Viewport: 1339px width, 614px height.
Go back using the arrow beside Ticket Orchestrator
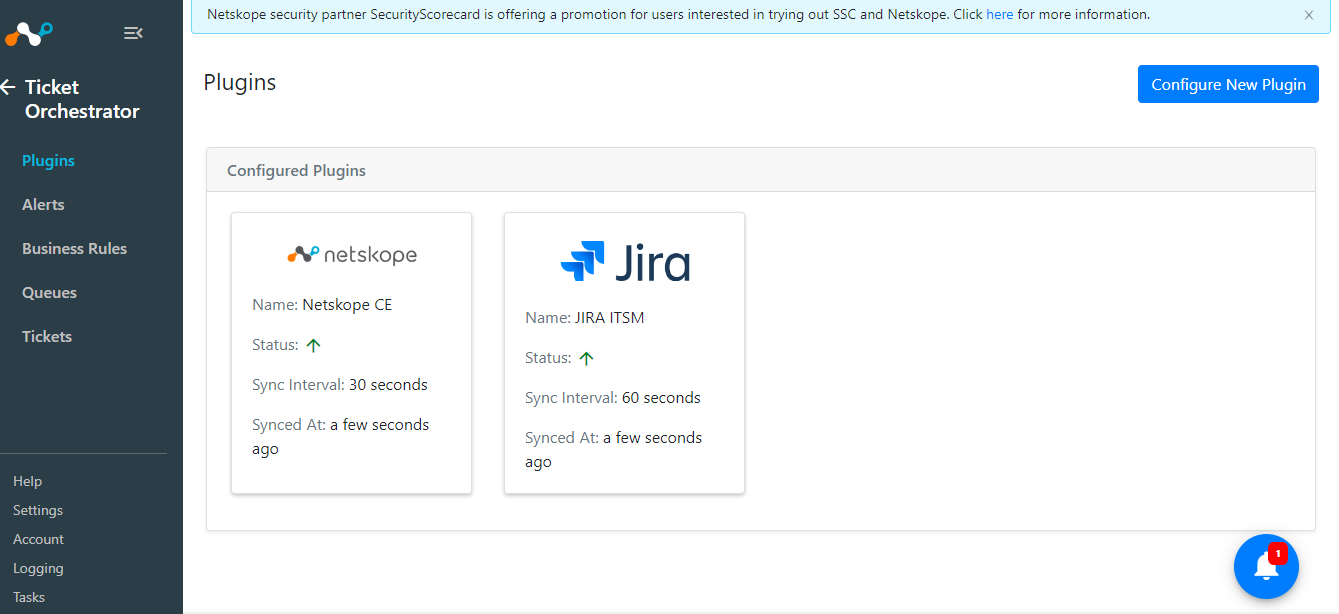[8, 87]
